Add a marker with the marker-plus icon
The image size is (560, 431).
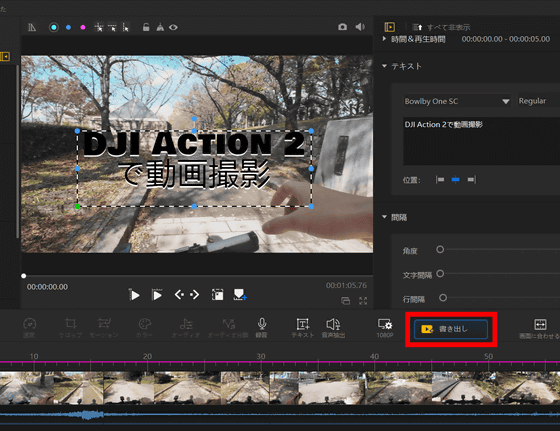pyautogui.click(x=240, y=295)
